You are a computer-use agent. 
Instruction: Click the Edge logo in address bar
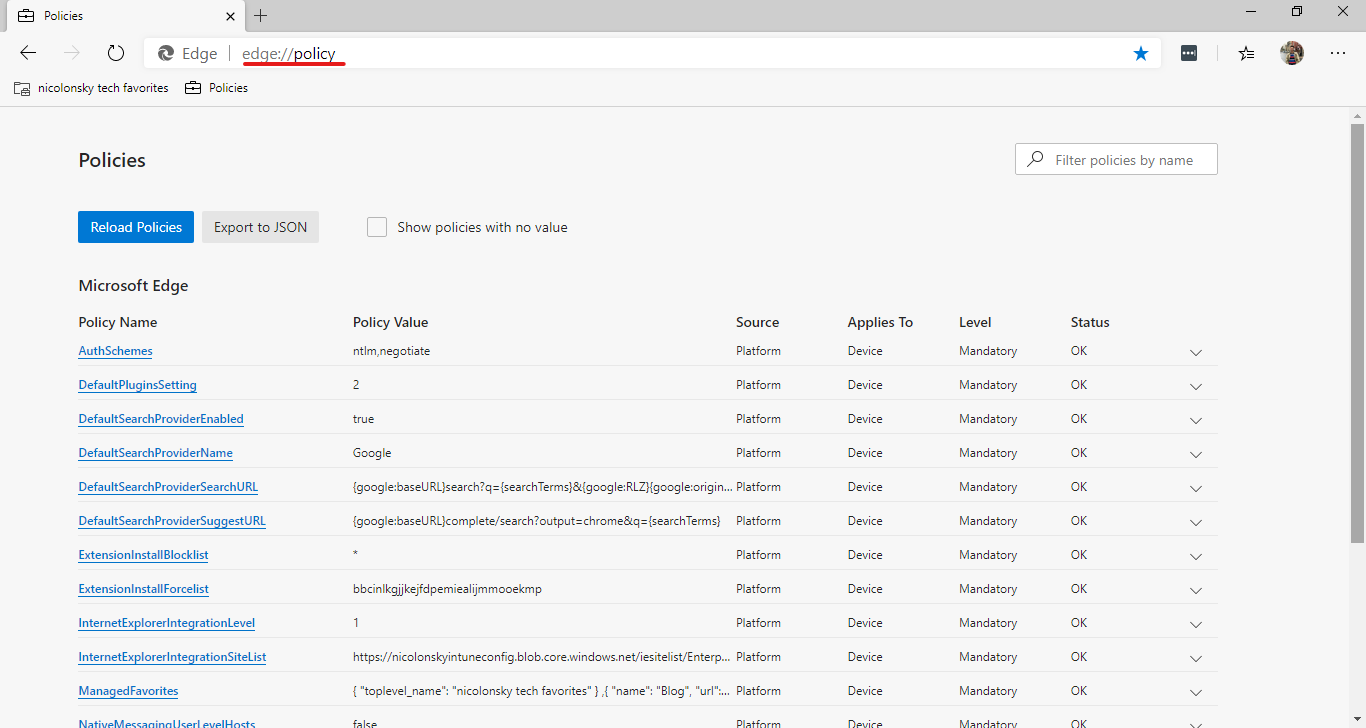point(166,54)
